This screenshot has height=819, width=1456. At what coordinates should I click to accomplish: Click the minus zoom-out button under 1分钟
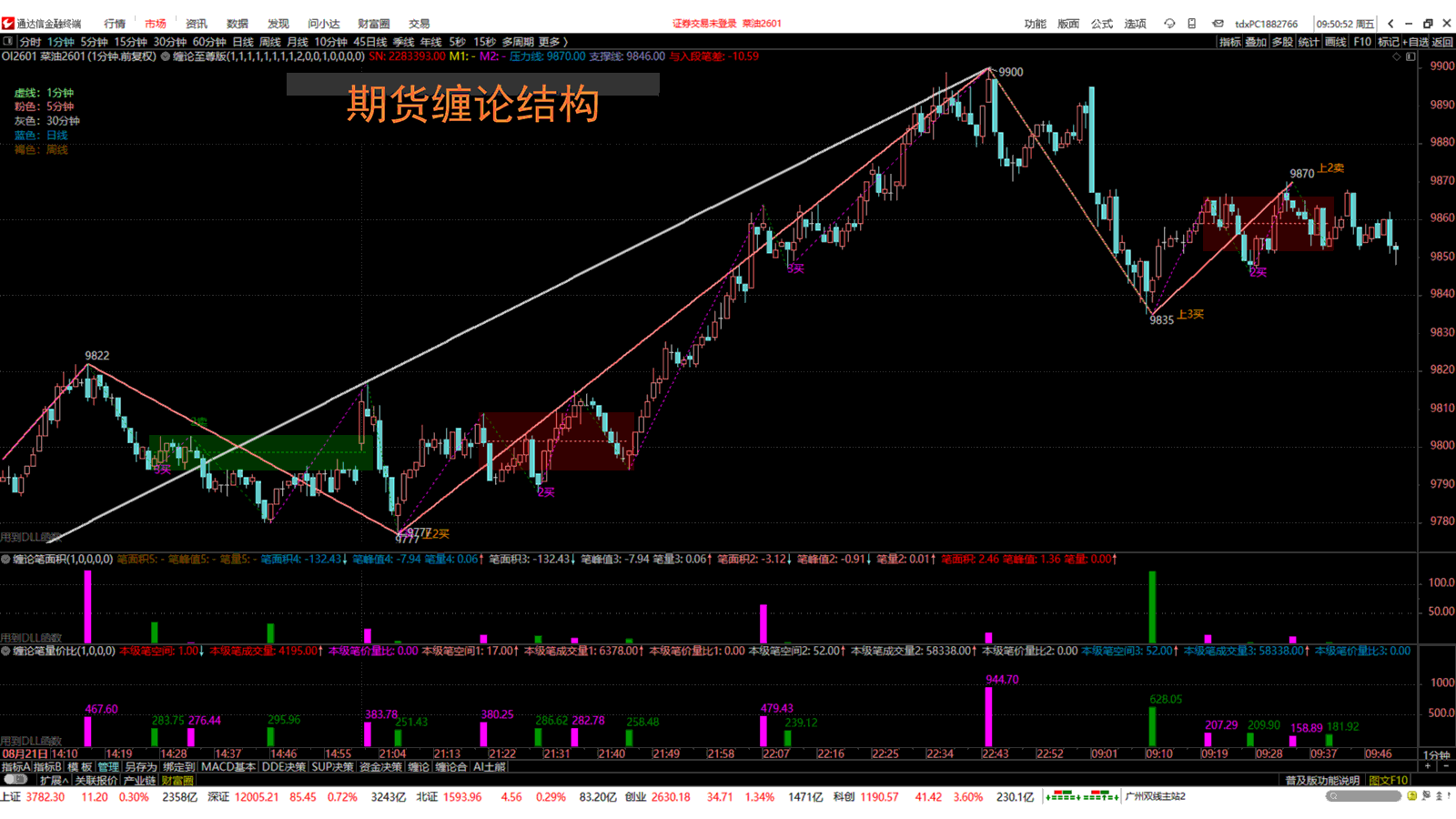pos(1446,767)
